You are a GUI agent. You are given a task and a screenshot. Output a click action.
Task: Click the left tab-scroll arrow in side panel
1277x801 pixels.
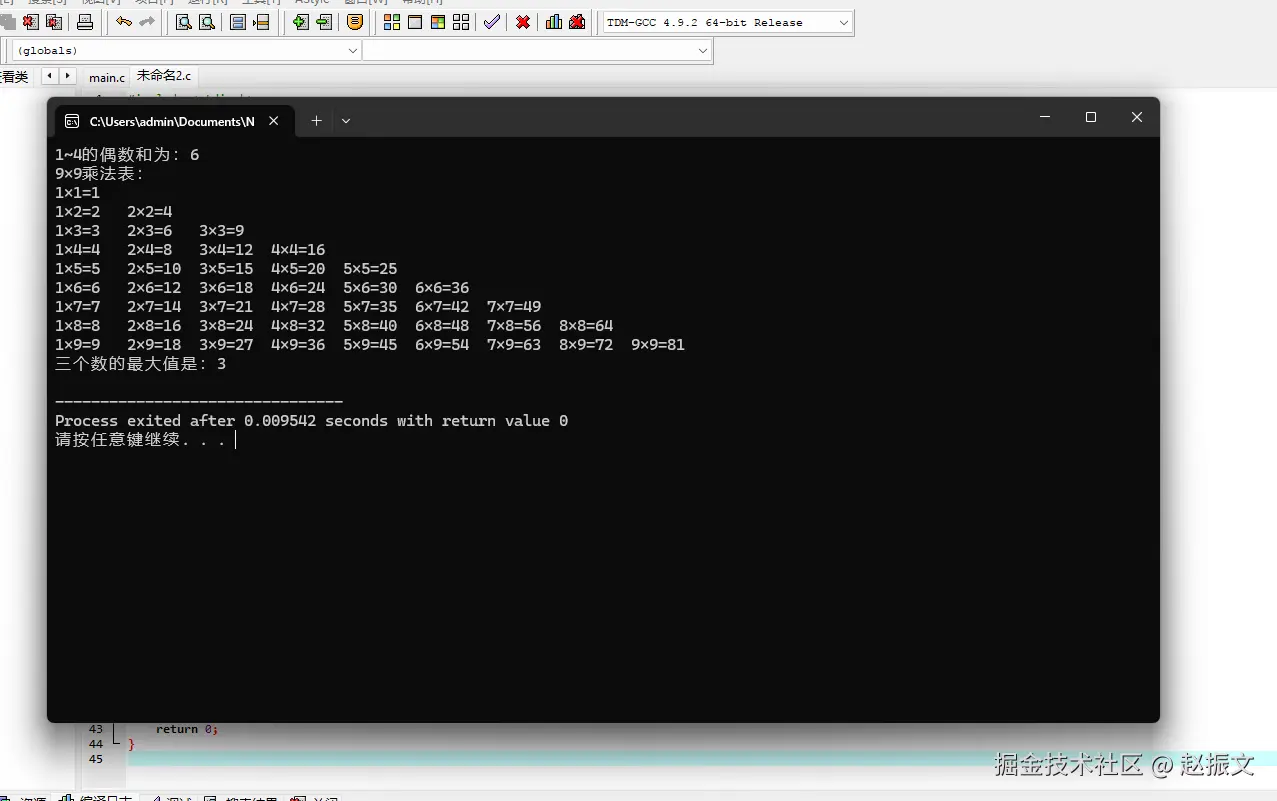(50, 76)
